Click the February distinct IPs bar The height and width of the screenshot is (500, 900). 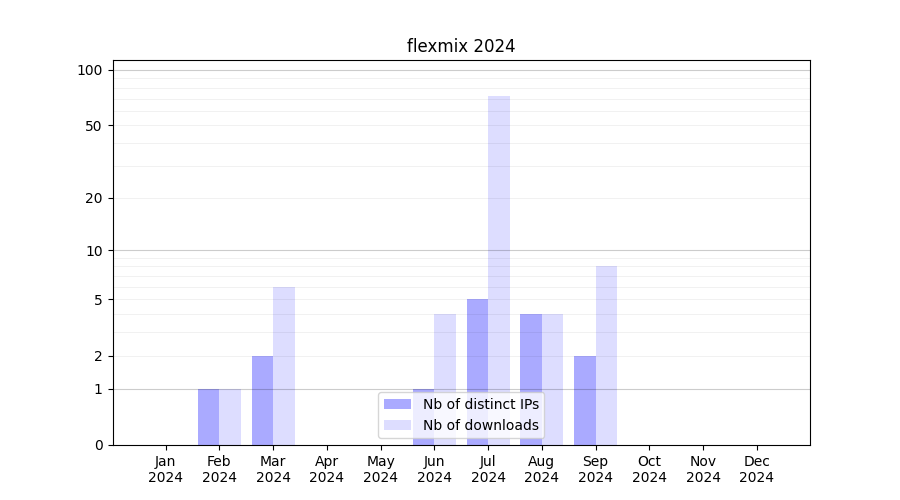[x=208, y=417]
